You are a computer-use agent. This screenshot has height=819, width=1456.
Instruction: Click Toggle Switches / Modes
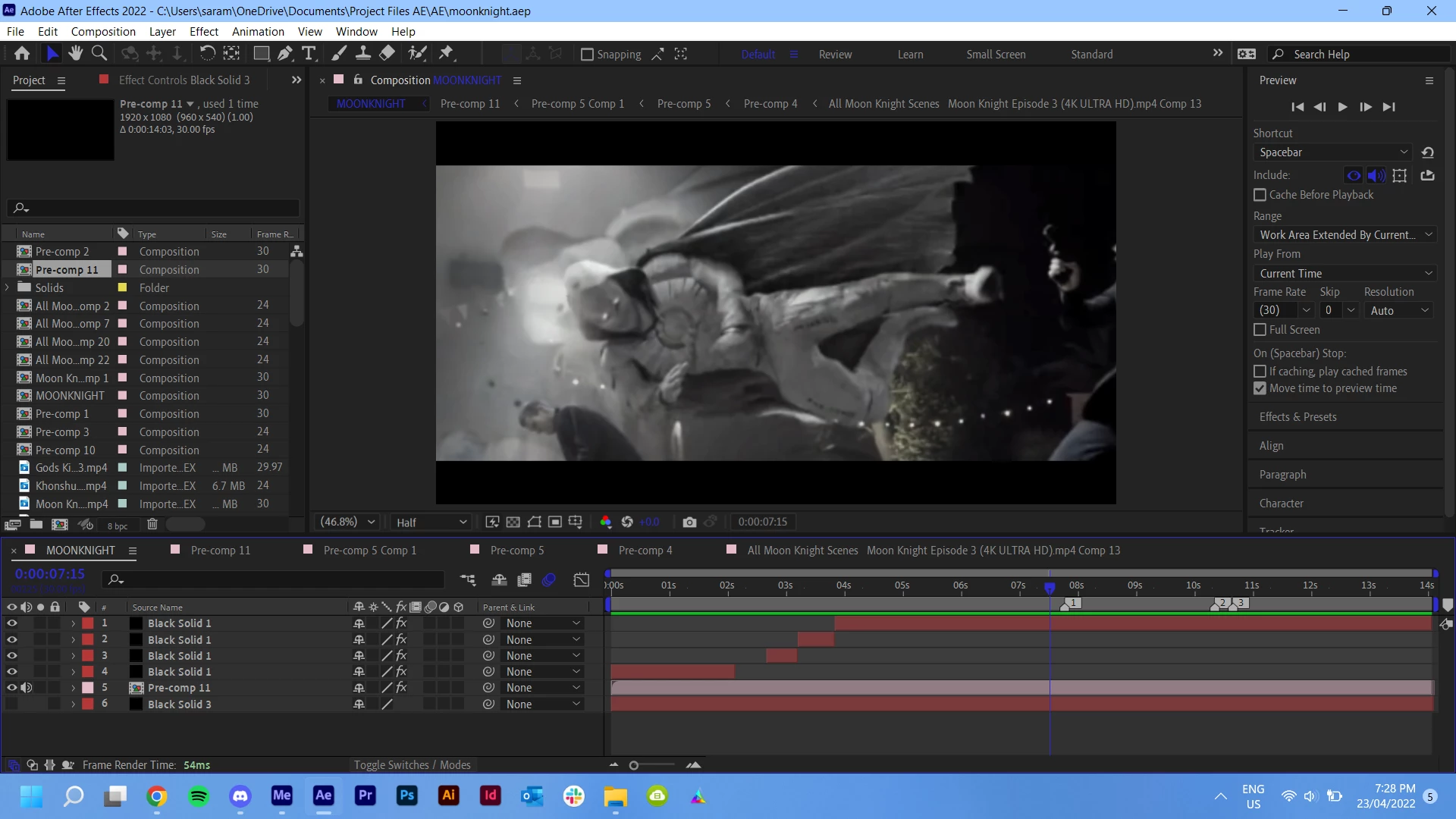(412, 765)
